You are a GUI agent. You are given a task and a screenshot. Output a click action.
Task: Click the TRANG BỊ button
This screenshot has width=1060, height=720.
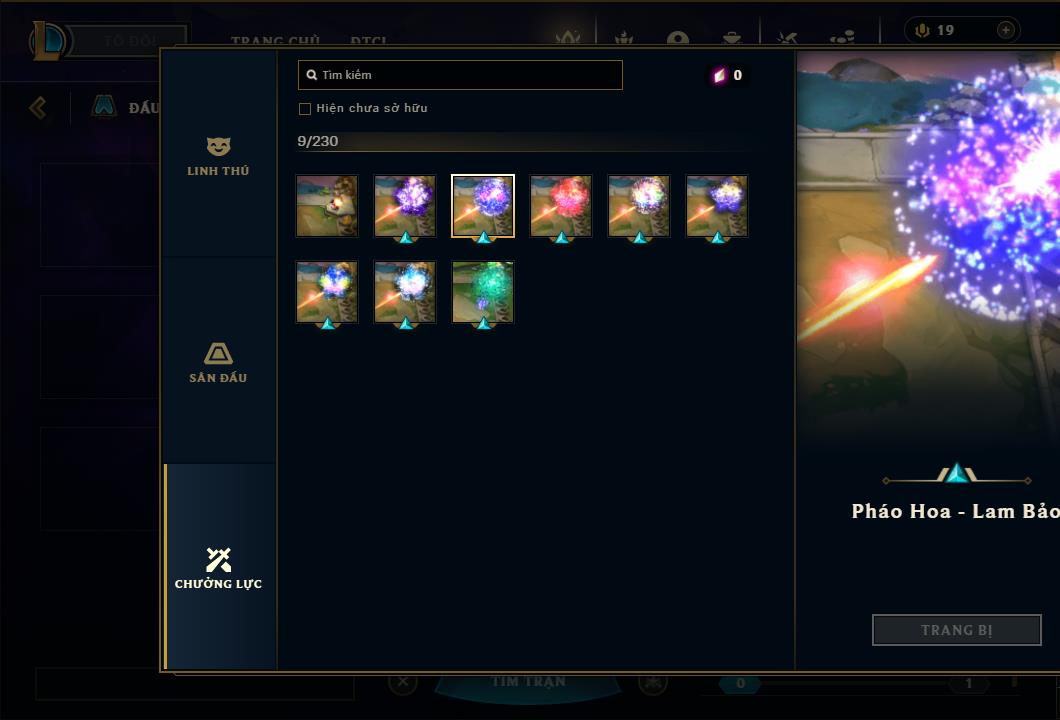click(957, 630)
